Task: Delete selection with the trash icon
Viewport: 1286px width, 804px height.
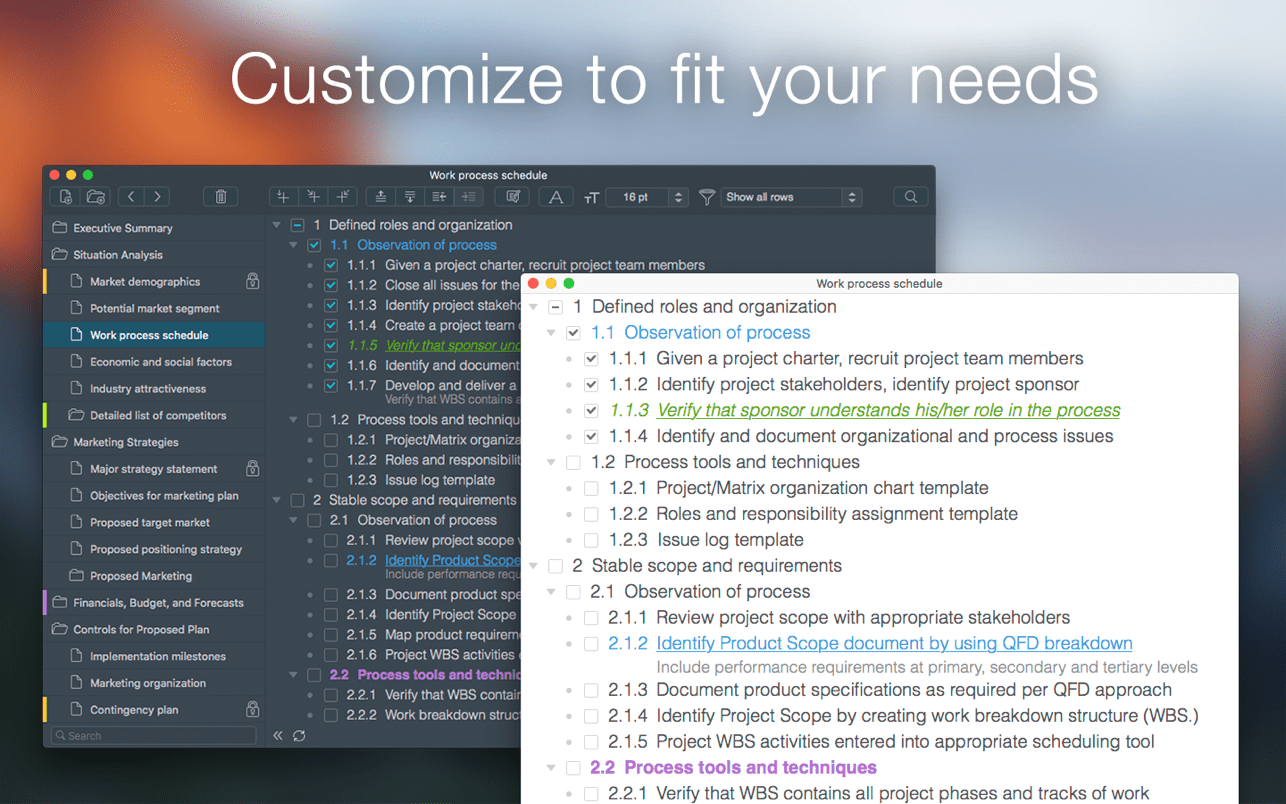Action: point(221,197)
